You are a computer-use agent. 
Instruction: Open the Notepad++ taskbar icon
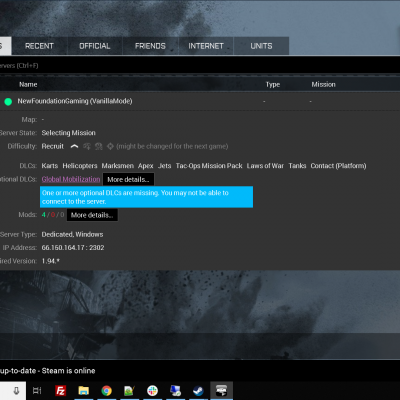click(x=129, y=391)
